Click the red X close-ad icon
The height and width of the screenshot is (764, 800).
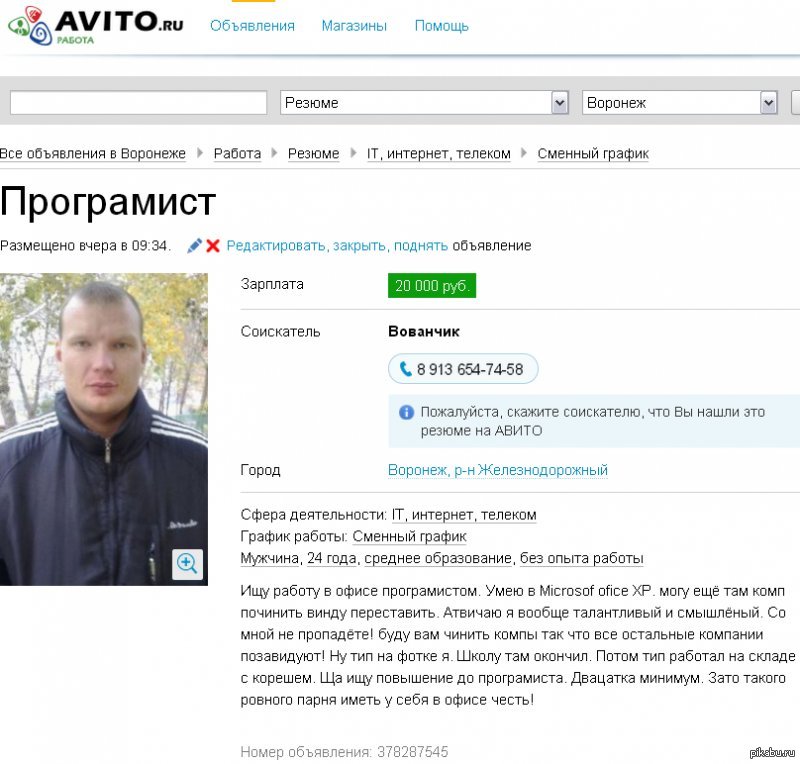tap(213, 246)
